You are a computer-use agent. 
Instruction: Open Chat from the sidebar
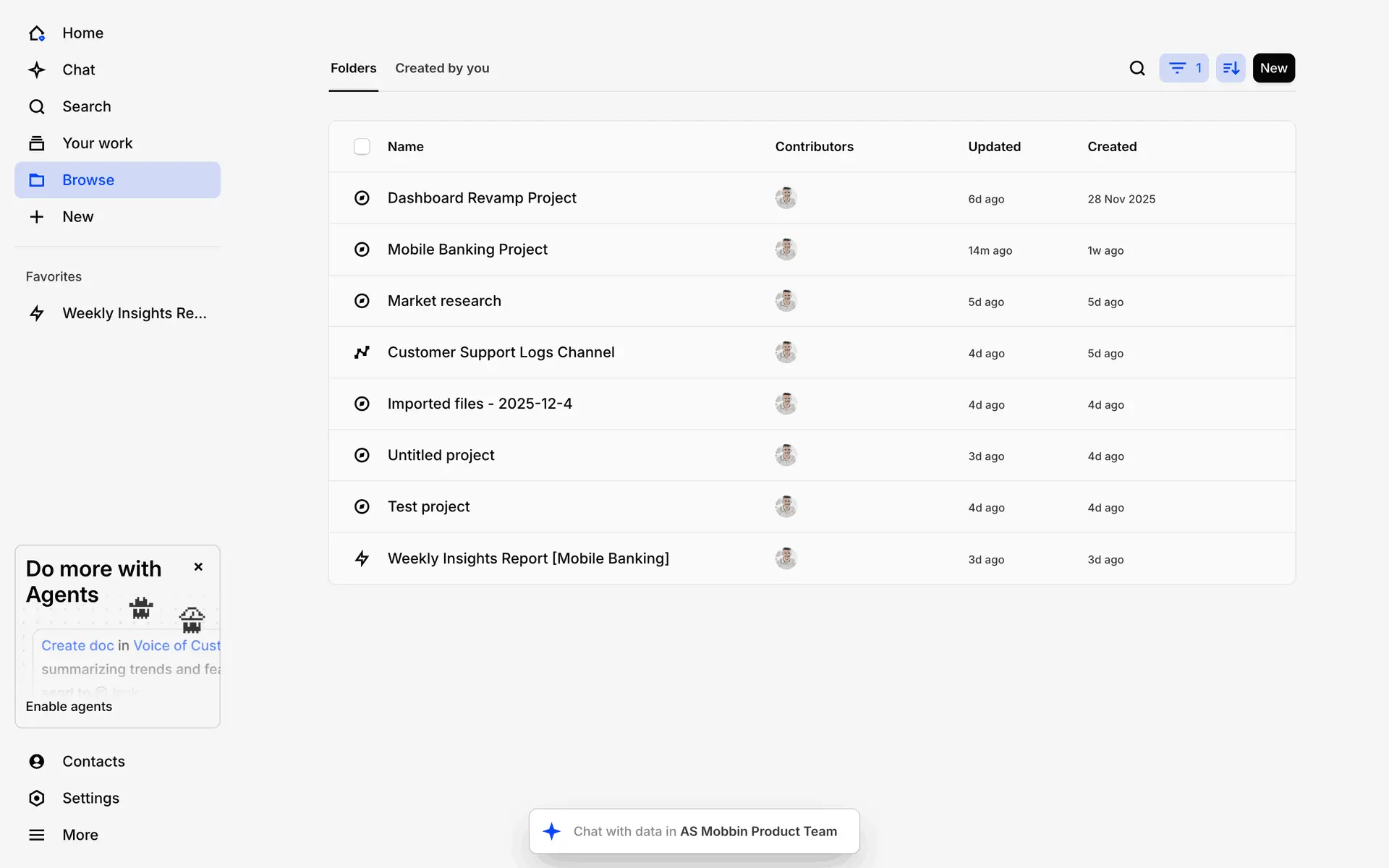(78, 70)
